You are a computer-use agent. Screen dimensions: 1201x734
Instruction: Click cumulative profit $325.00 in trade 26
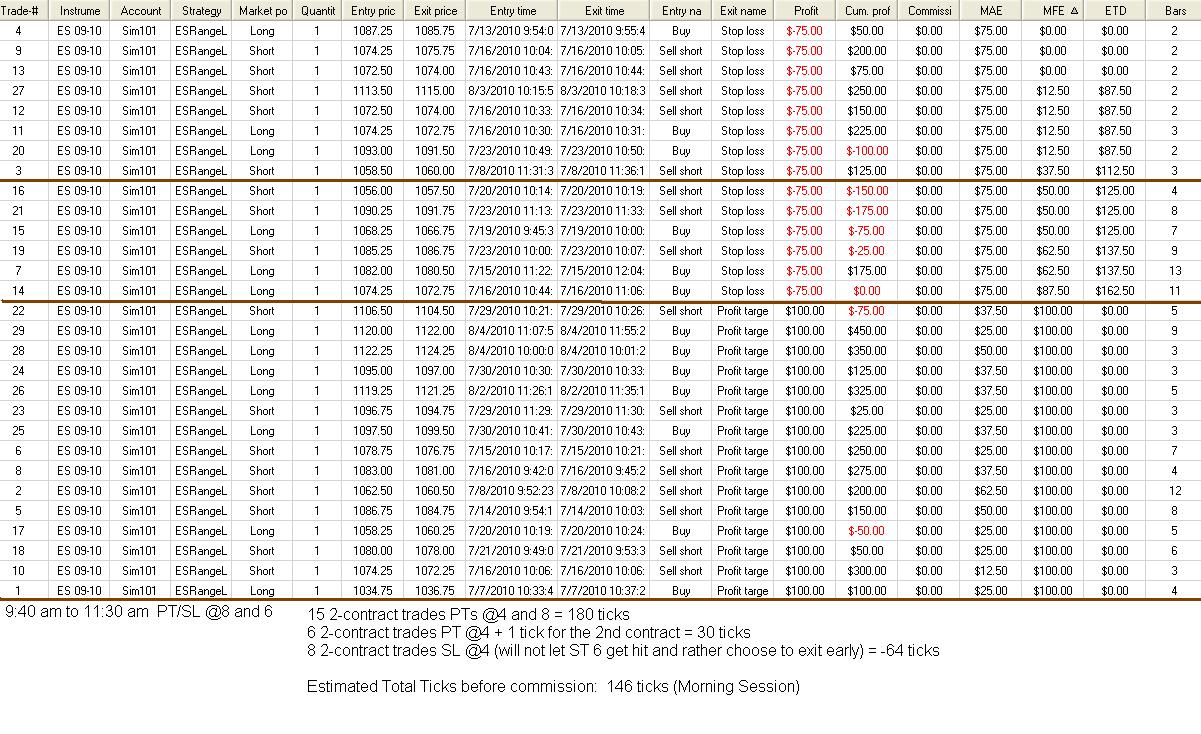coord(867,391)
